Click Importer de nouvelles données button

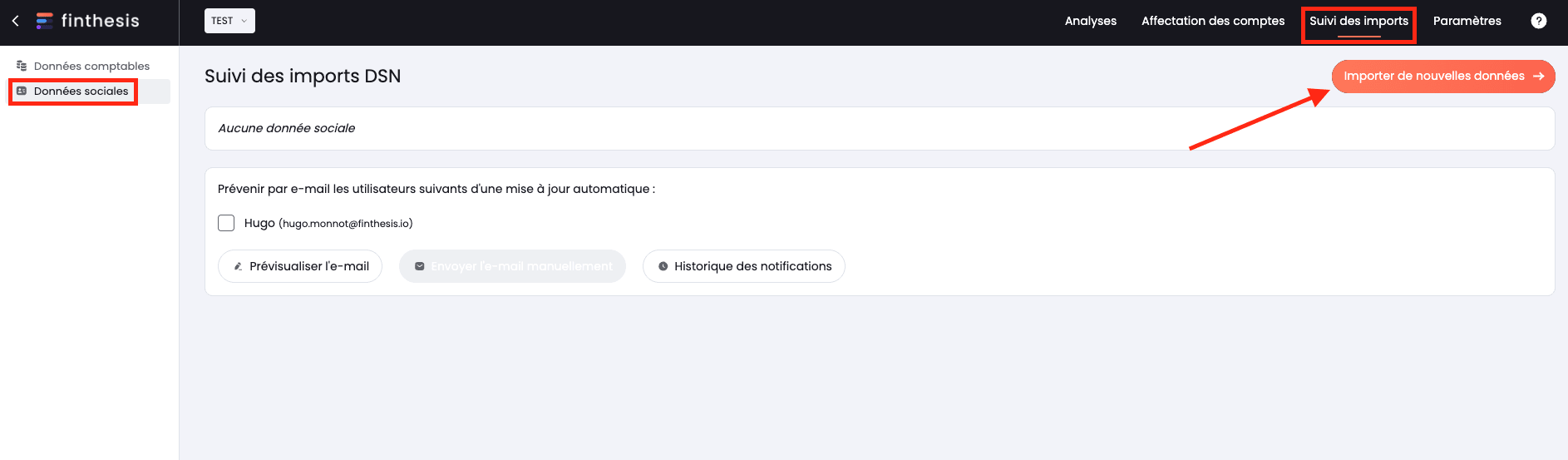[x=1443, y=77]
